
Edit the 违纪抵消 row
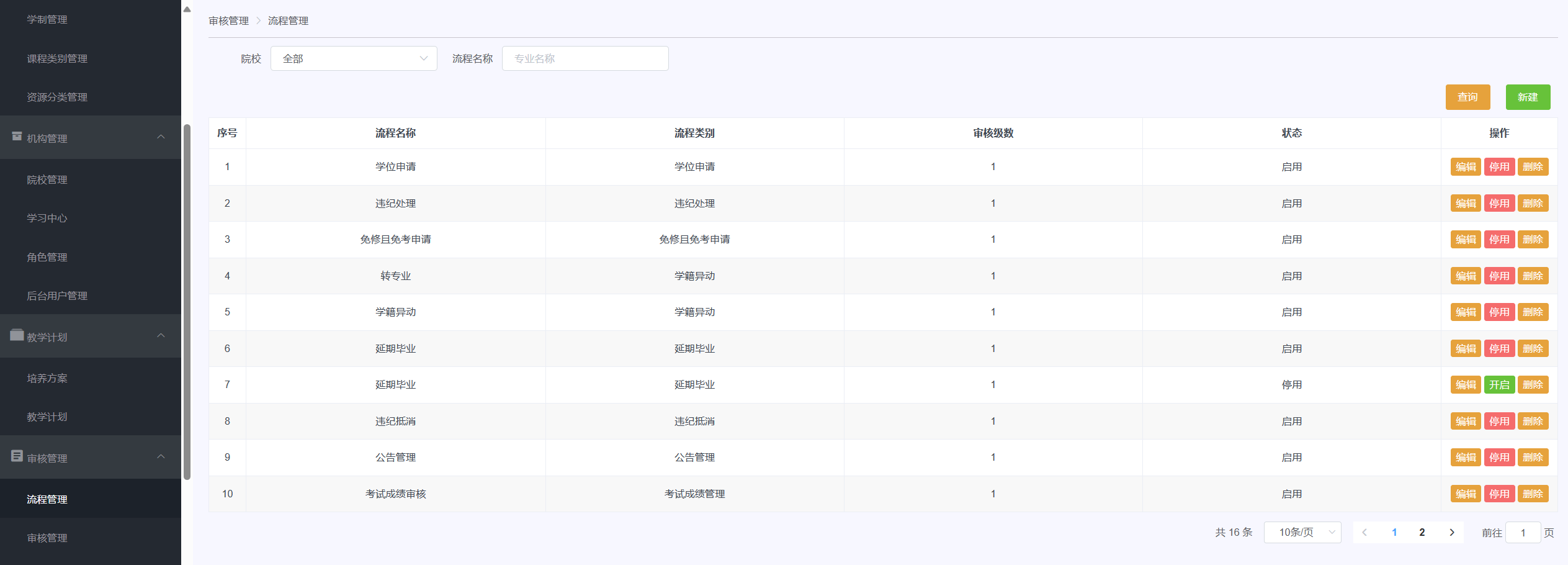coord(1466,421)
